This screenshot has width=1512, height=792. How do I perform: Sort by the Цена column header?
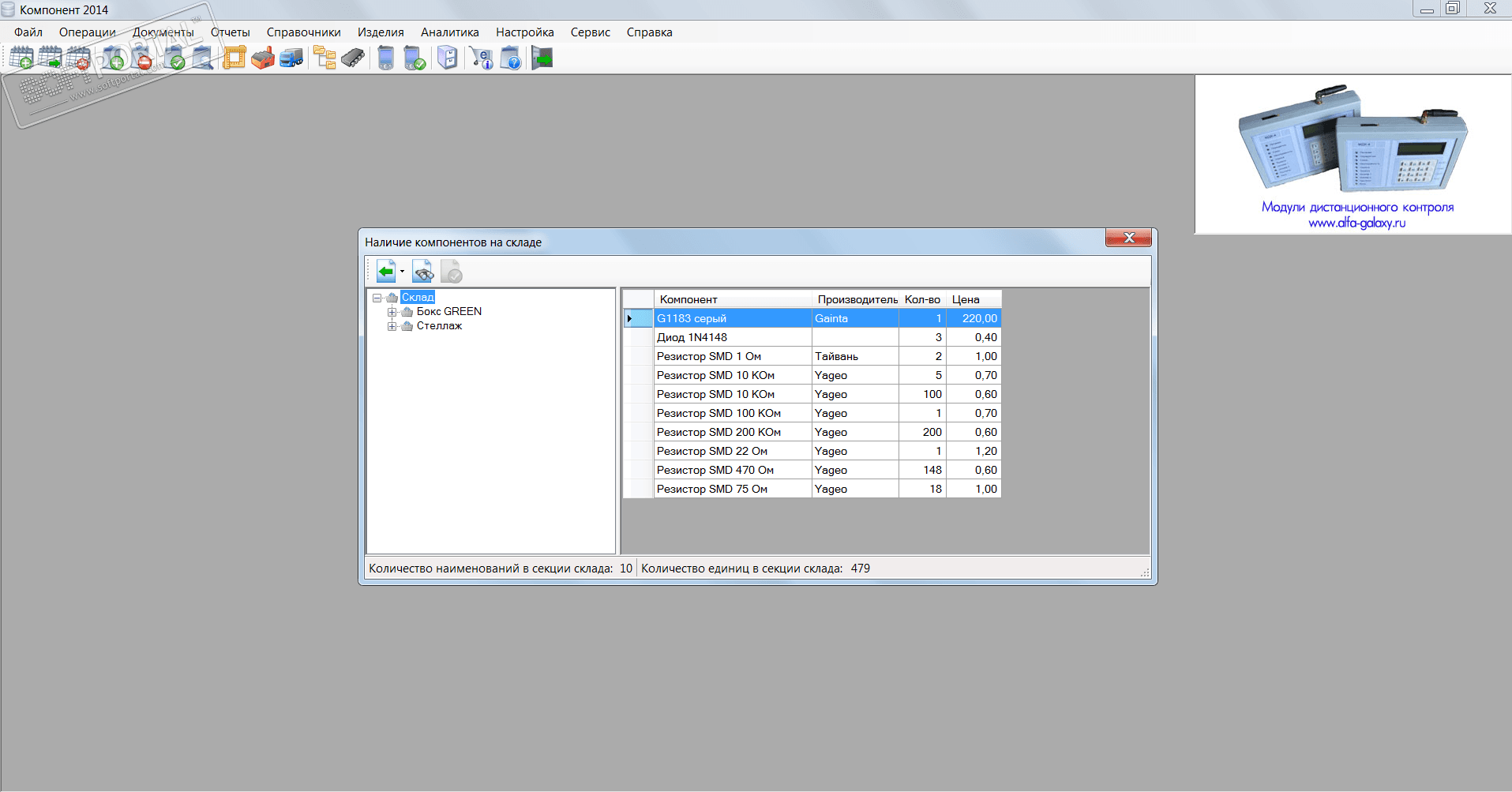[974, 299]
